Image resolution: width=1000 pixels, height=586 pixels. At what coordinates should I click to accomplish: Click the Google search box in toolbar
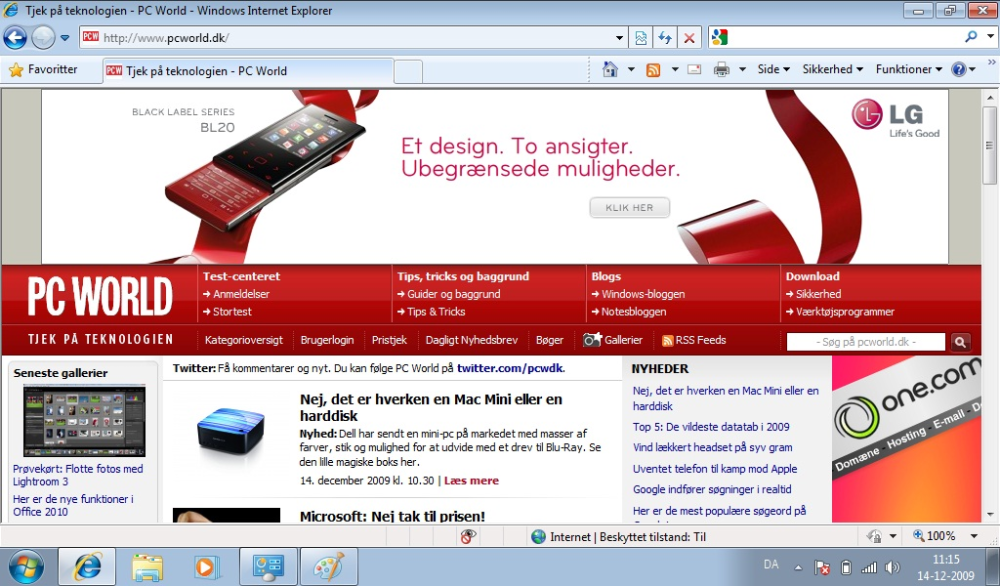click(843, 38)
